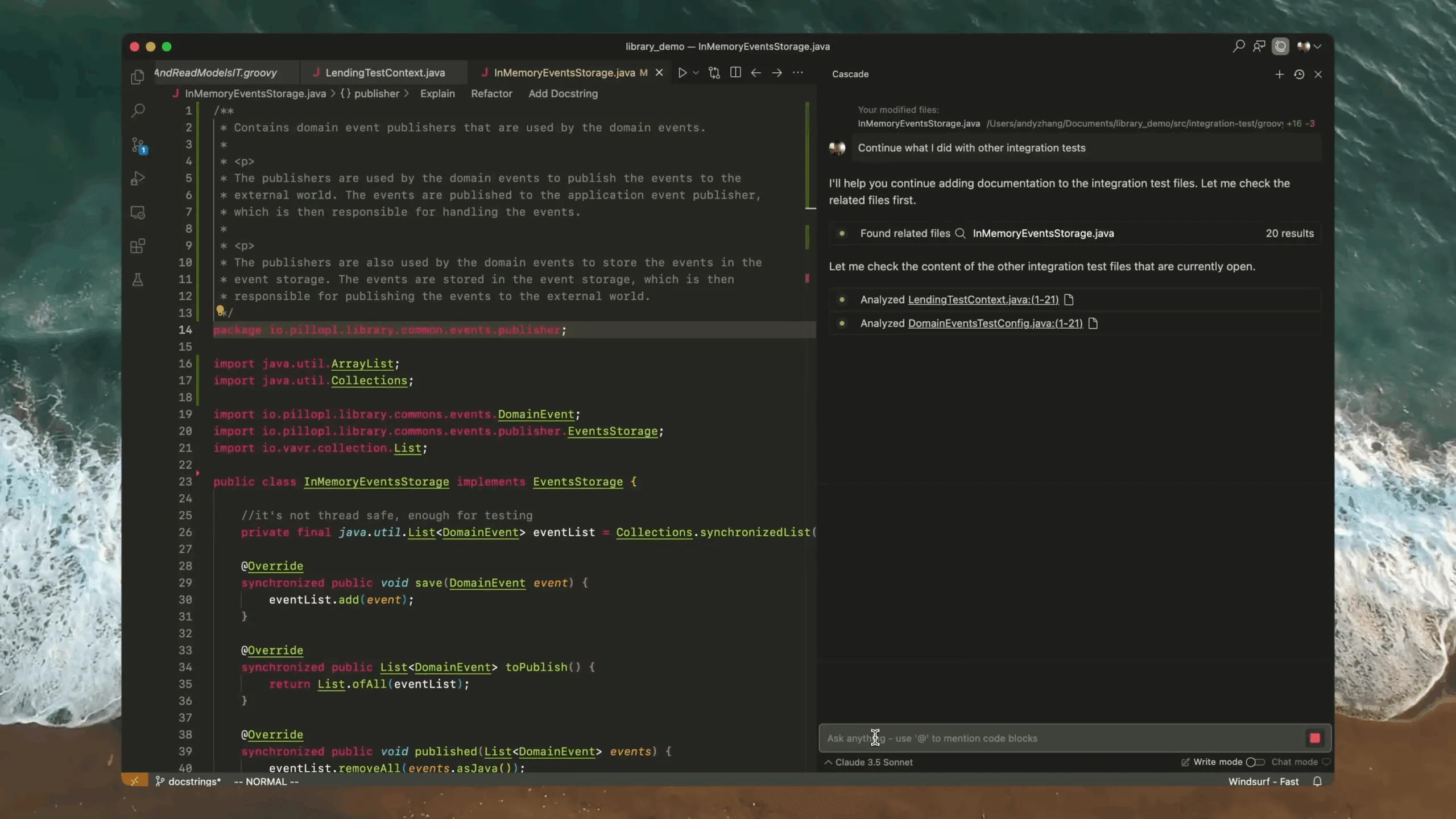The width and height of the screenshot is (1456, 819).
Task: Open the Explorer files icon in sidebar
Action: click(137, 77)
